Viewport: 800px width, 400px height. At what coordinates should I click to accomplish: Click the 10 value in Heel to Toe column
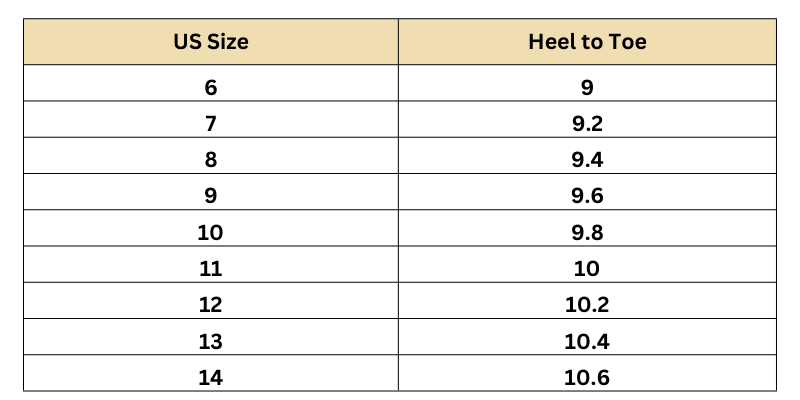pos(587,269)
